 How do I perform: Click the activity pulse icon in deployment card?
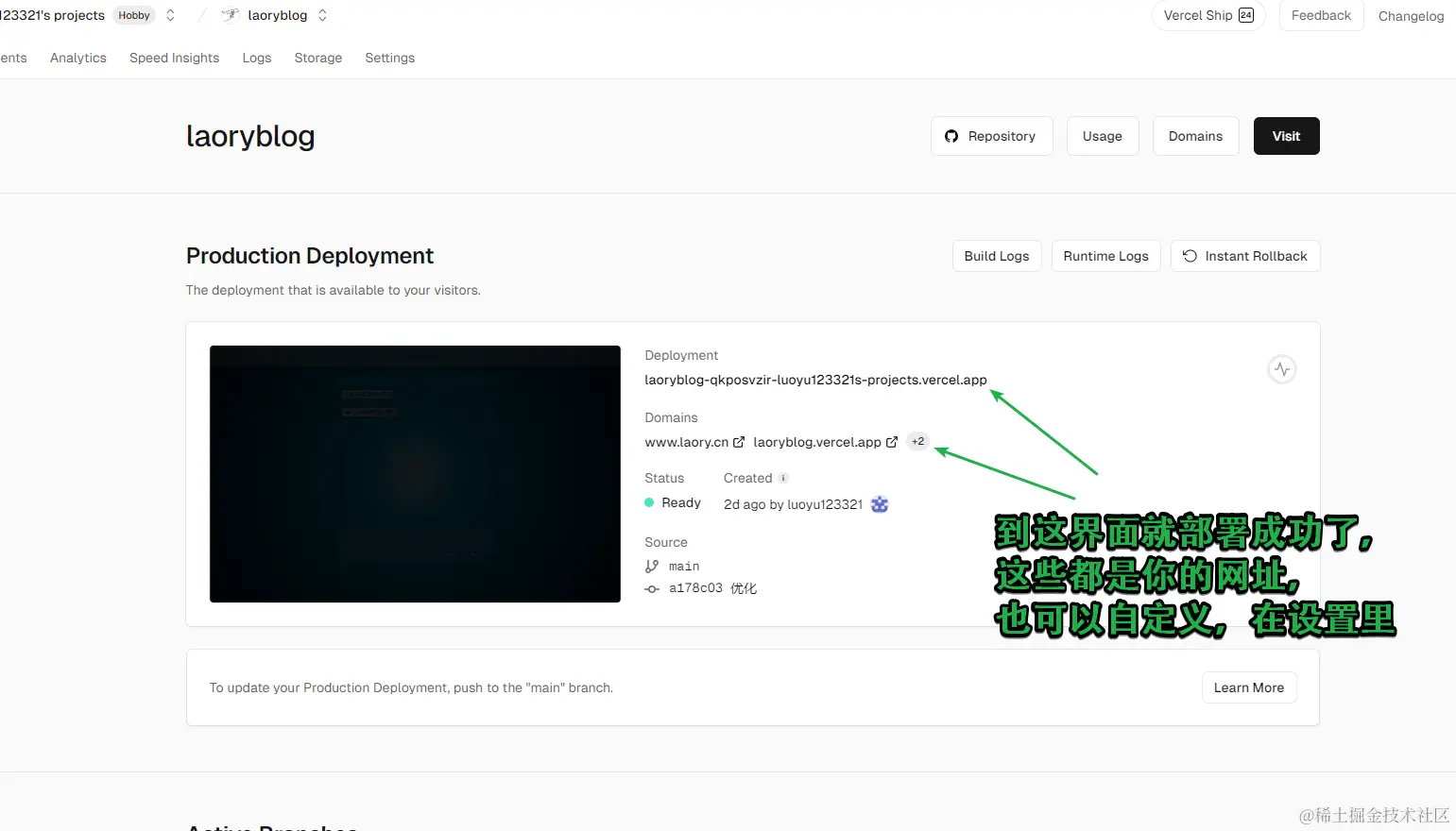(1281, 369)
